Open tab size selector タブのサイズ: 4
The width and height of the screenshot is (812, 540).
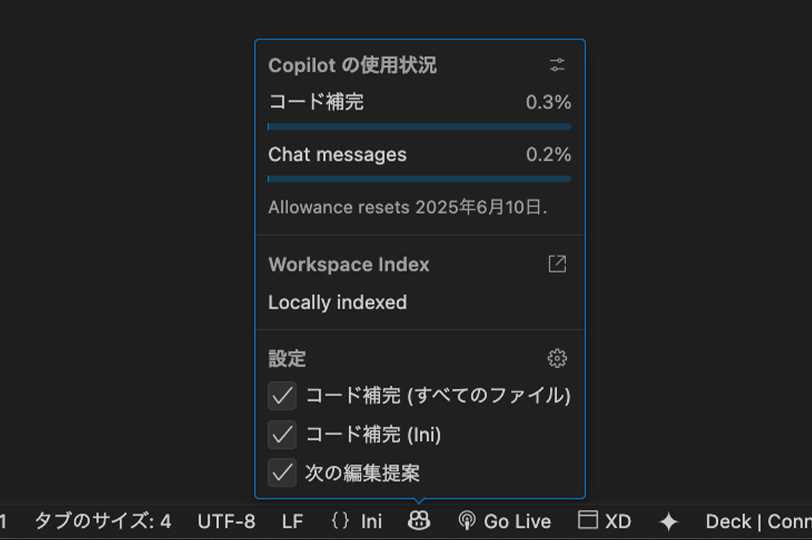(x=103, y=521)
